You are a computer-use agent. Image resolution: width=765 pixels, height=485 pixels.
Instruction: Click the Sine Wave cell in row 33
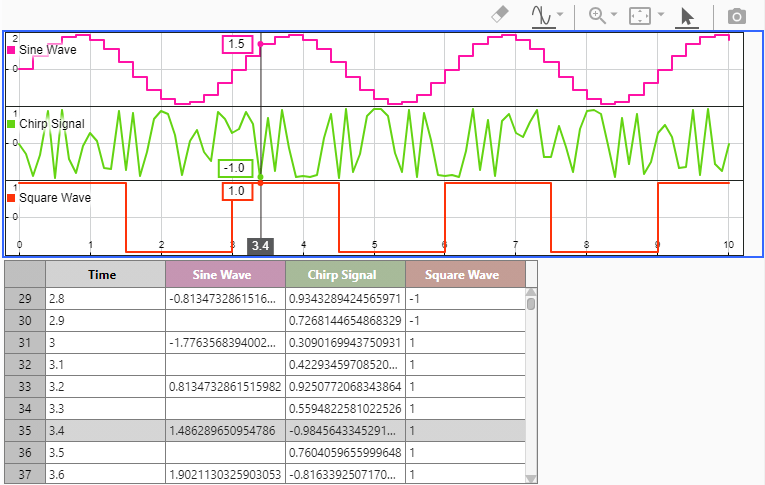[x=225, y=385]
